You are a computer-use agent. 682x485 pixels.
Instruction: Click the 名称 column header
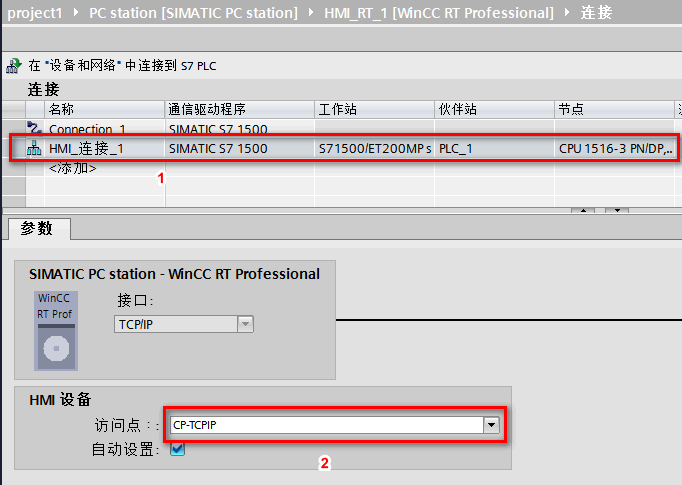tap(105, 109)
